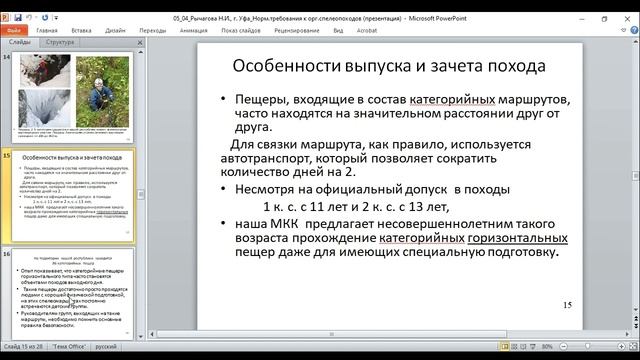Click the slide title Особенности выпуска и зачета похода
This screenshot has width=640, height=360.
389,66
